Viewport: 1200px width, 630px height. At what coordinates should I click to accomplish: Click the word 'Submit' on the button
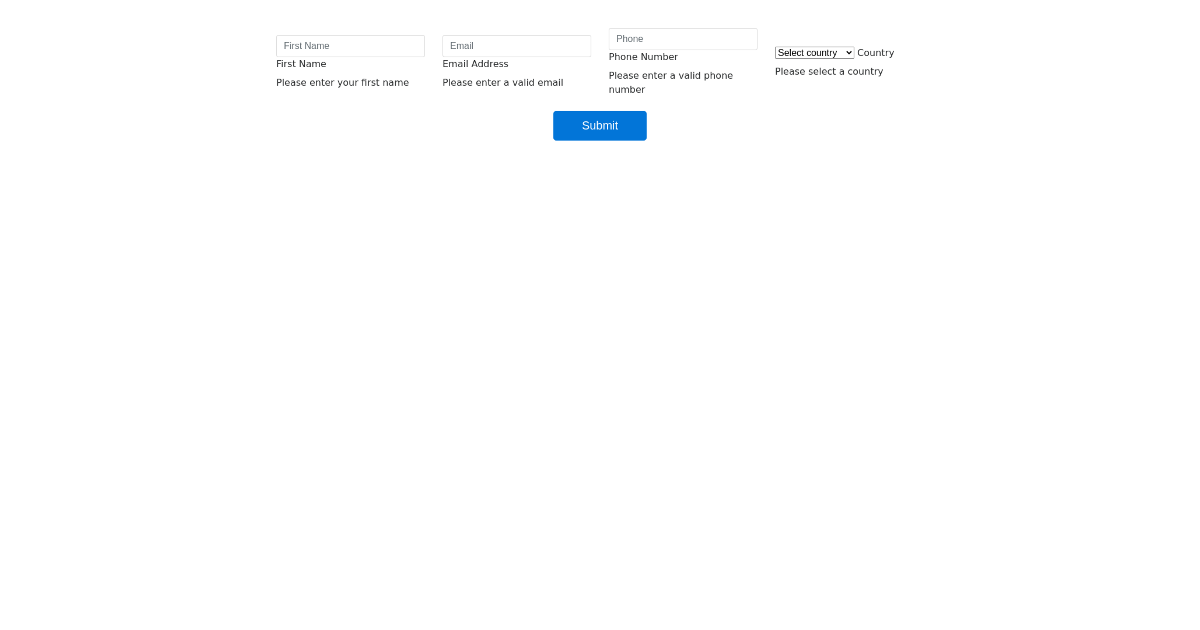coord(600,126)
